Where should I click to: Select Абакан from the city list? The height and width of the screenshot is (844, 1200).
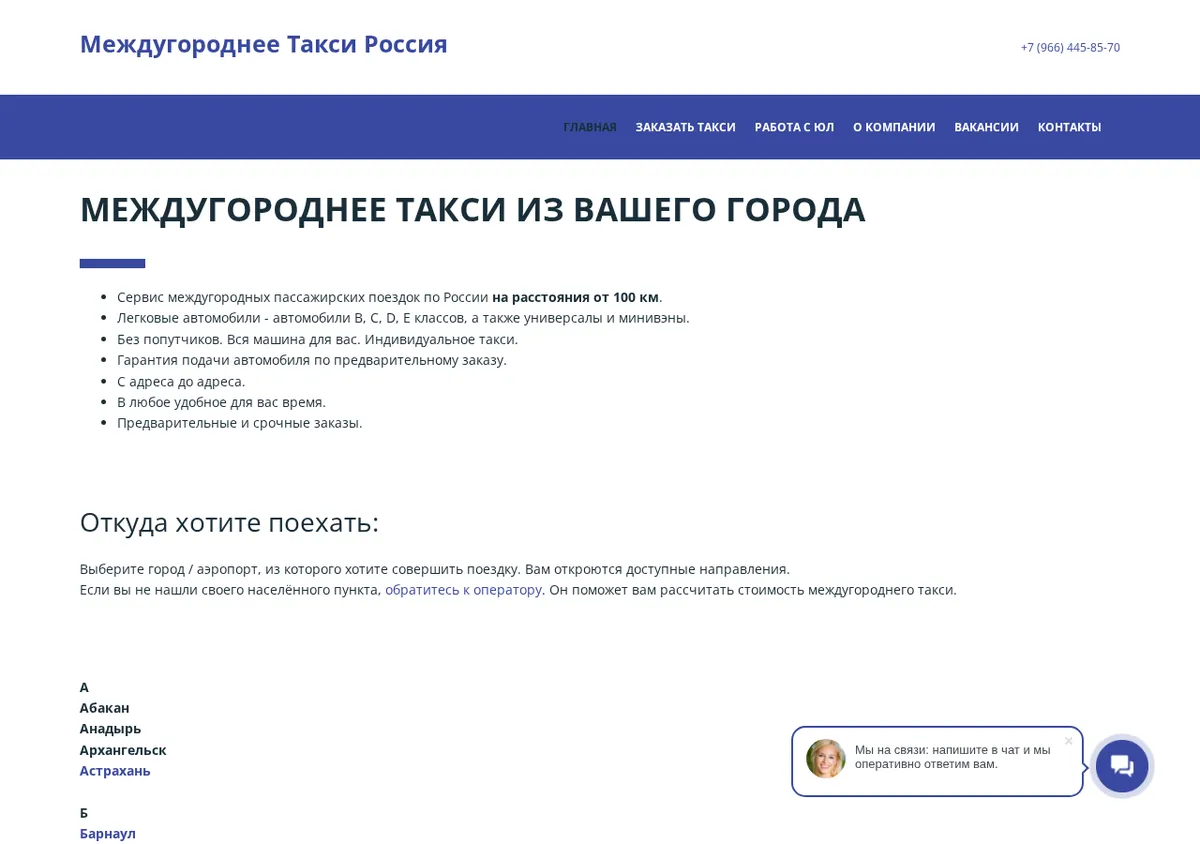coord(105,708)
